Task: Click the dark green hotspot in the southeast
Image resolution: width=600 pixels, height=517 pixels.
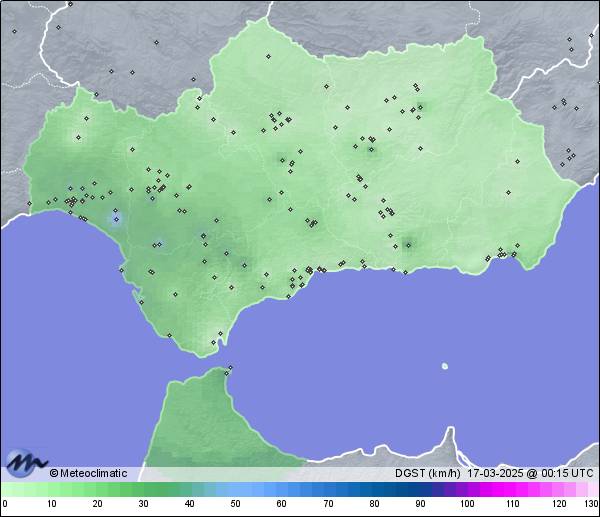Action: pos(408,243)
